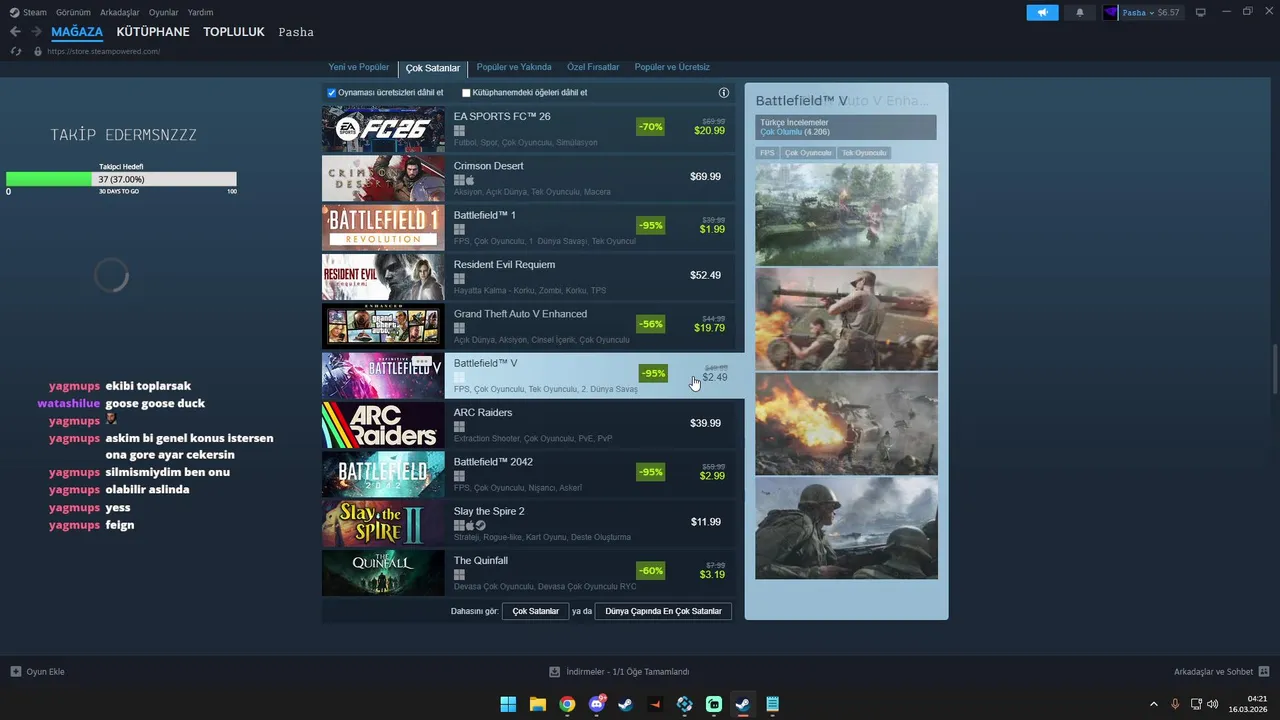
Task: Open Crimson Desert game capsule
Action: (x=383, y=178)
